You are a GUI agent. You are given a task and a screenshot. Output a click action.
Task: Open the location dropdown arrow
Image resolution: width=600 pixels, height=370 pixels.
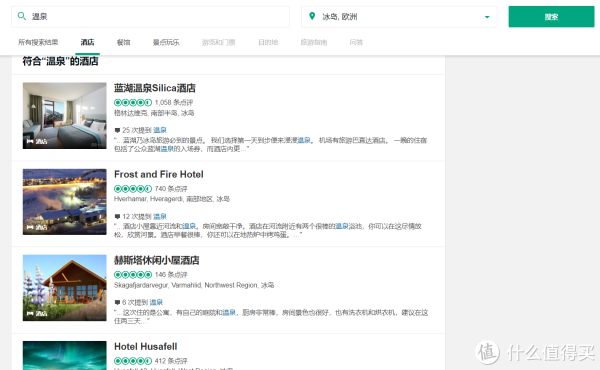click(487, 17)
